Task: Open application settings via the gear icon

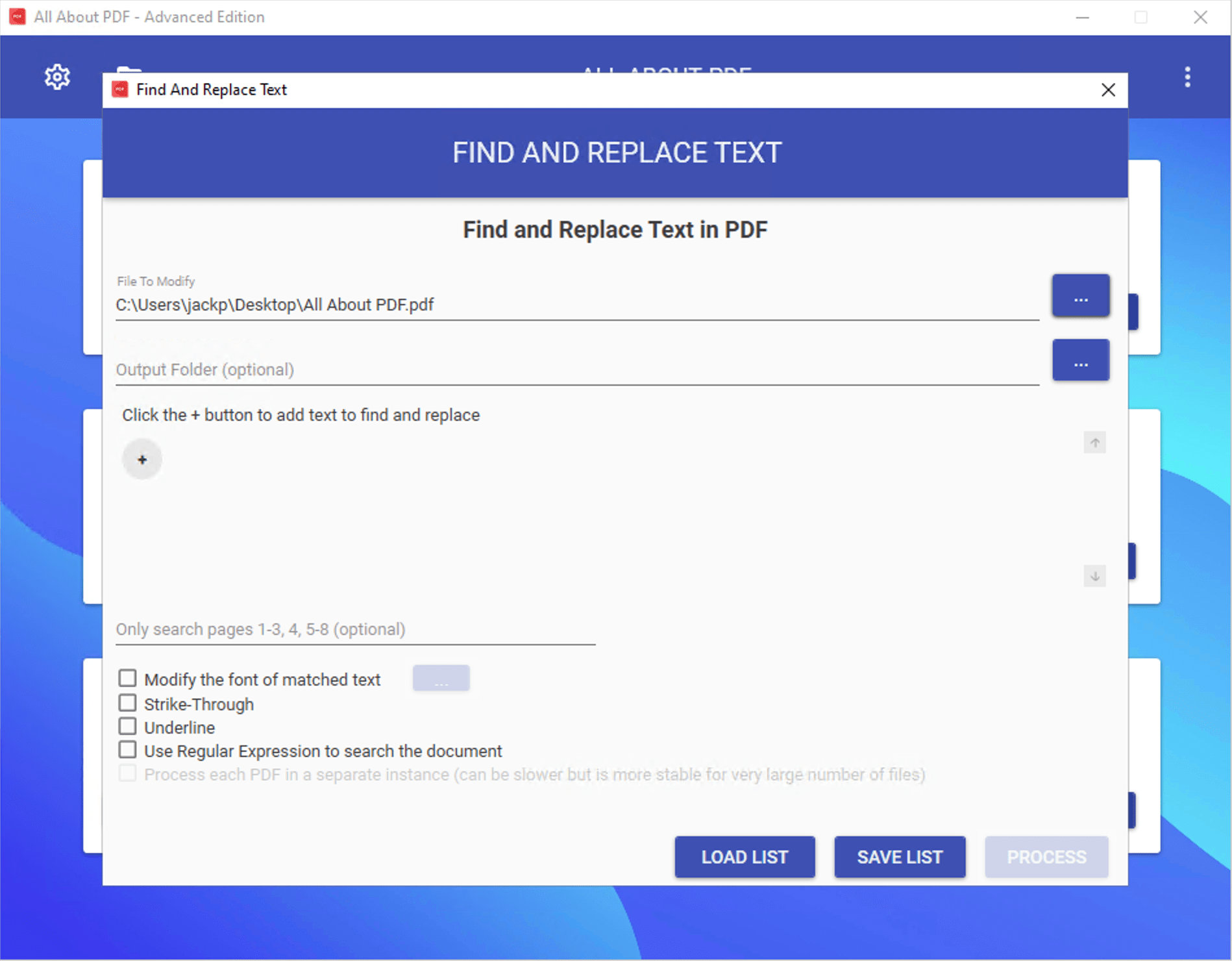Action: [57, 76]
